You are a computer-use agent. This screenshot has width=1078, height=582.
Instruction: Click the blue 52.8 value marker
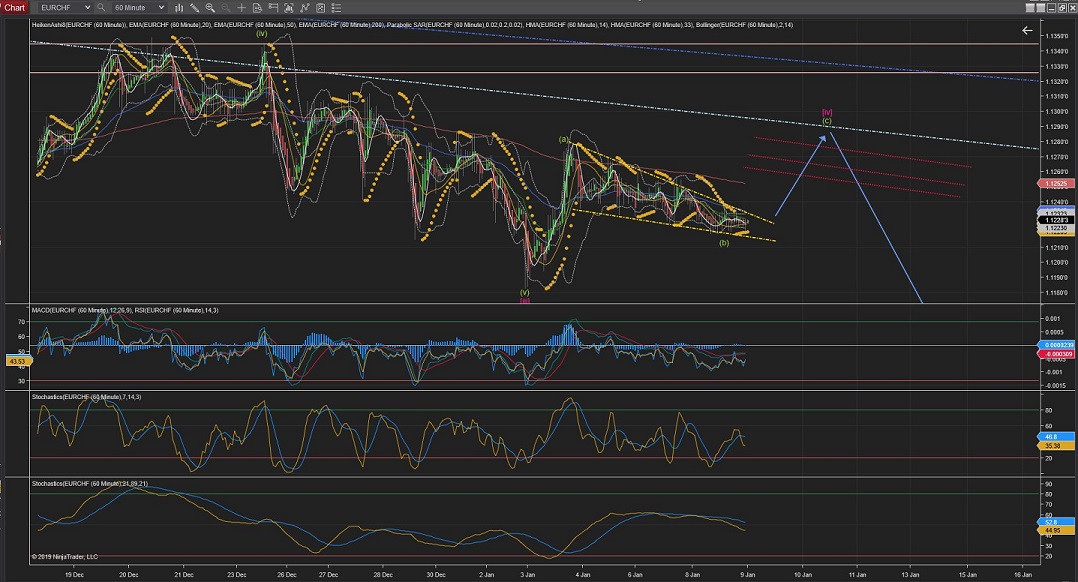1055,522
